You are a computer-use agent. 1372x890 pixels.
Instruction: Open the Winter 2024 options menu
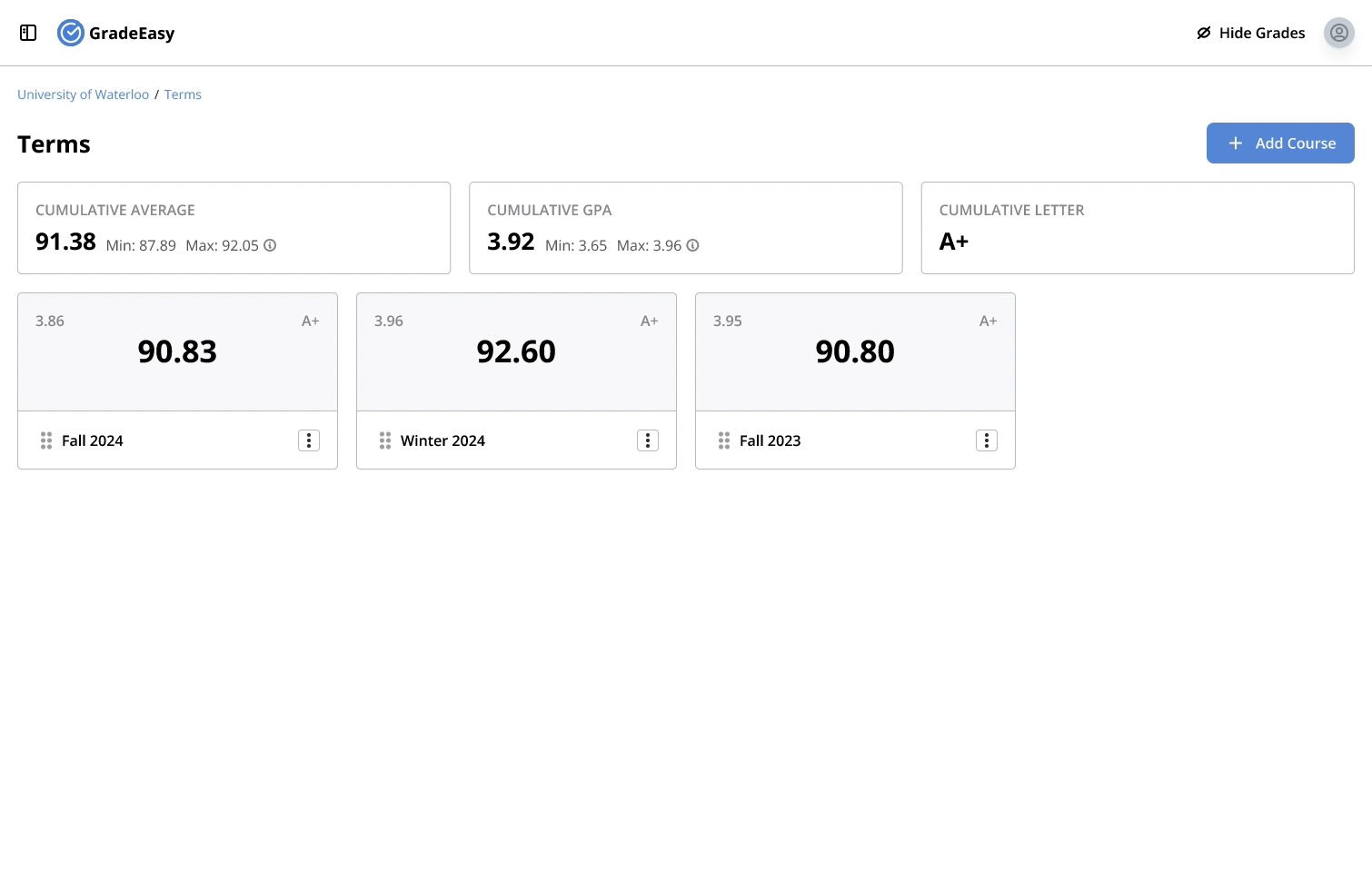[x=648, y=440]
